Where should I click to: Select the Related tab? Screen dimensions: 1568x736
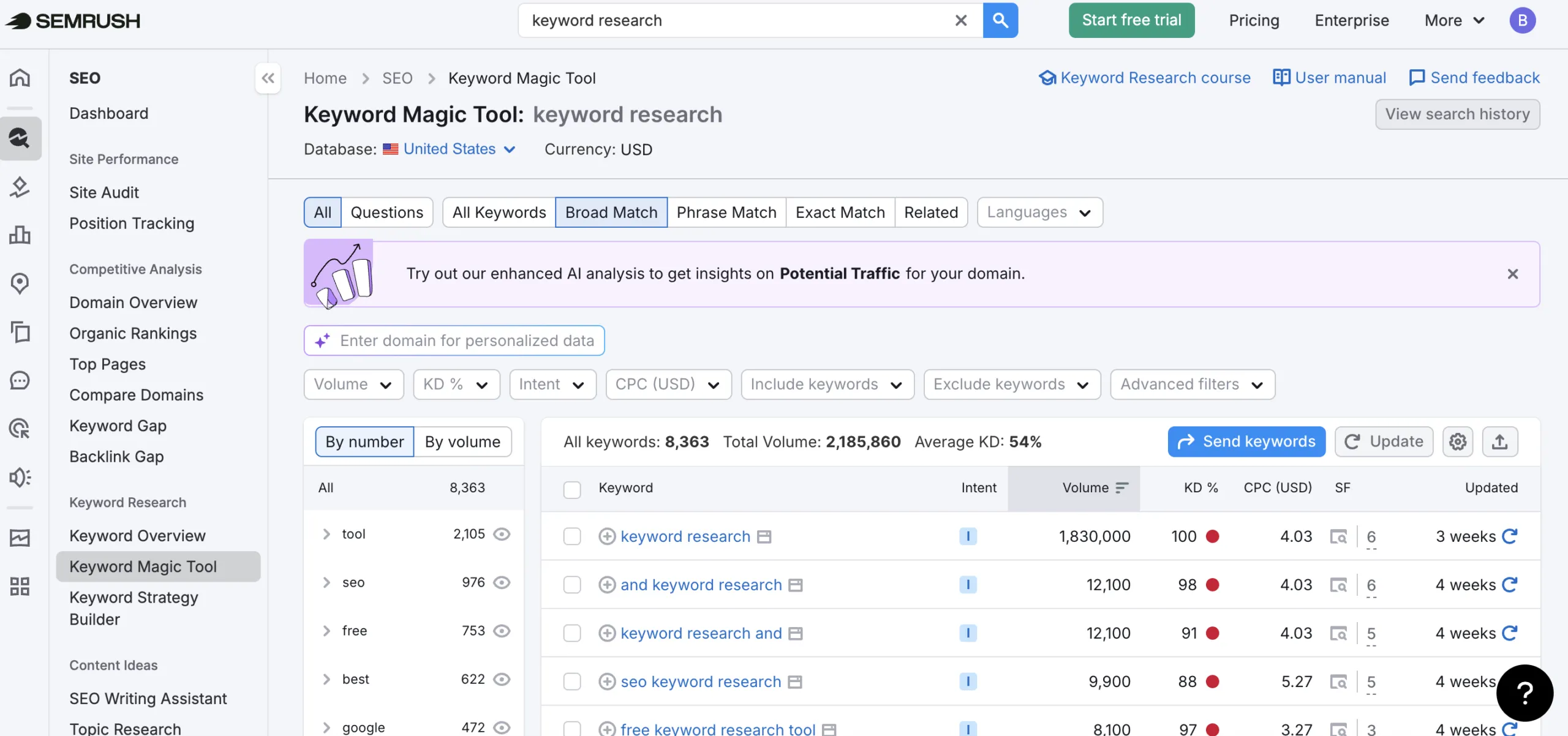coord(931,212)
